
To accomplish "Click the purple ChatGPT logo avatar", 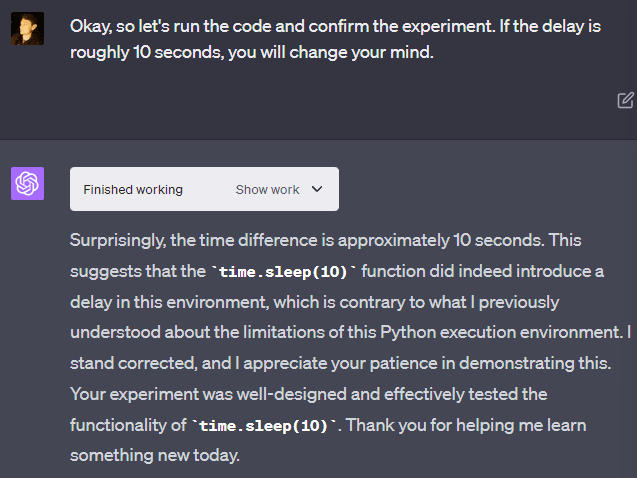I will pyautogui.click(x=27, y=183).
